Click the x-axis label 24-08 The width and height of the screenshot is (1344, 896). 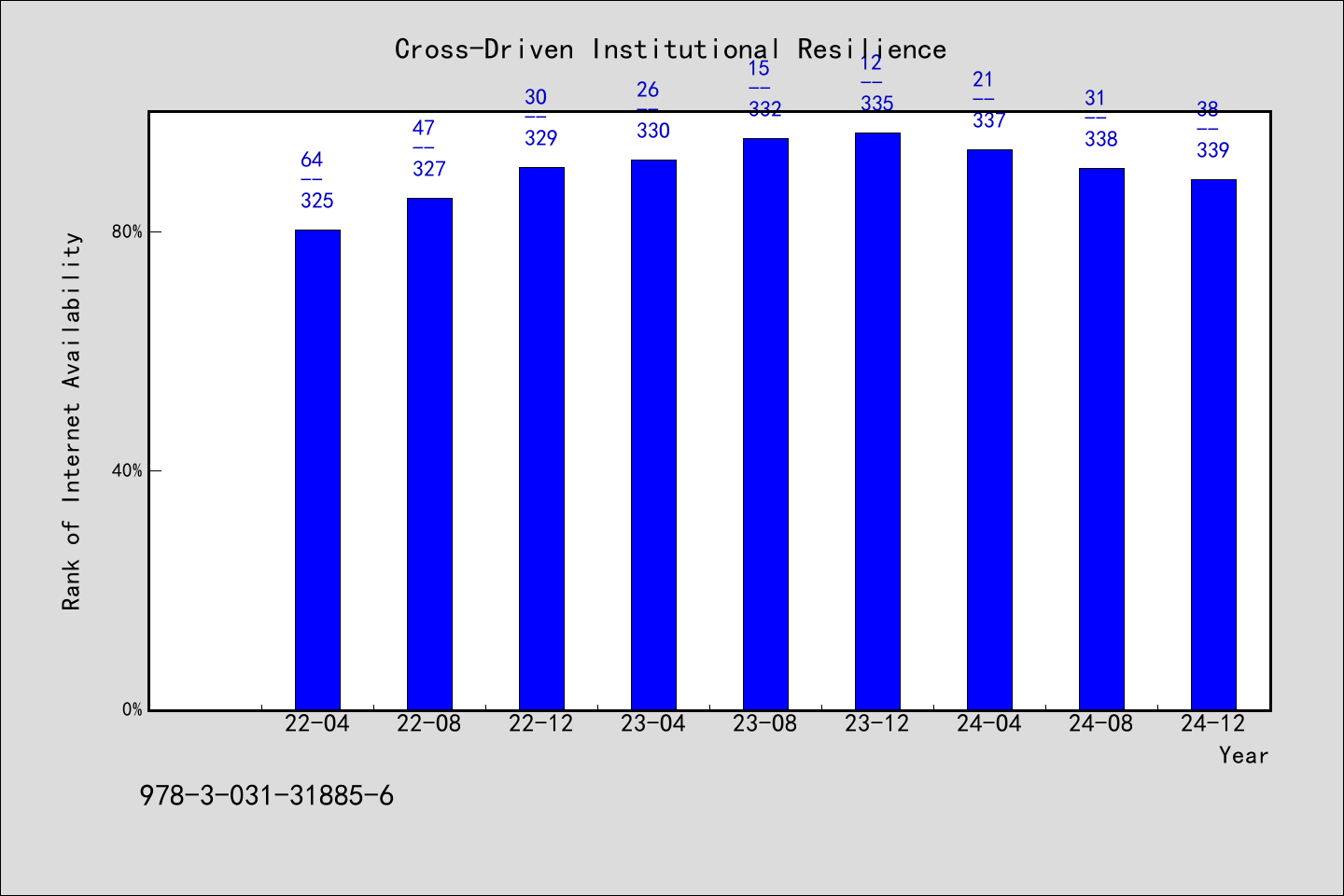(1101, 723)
